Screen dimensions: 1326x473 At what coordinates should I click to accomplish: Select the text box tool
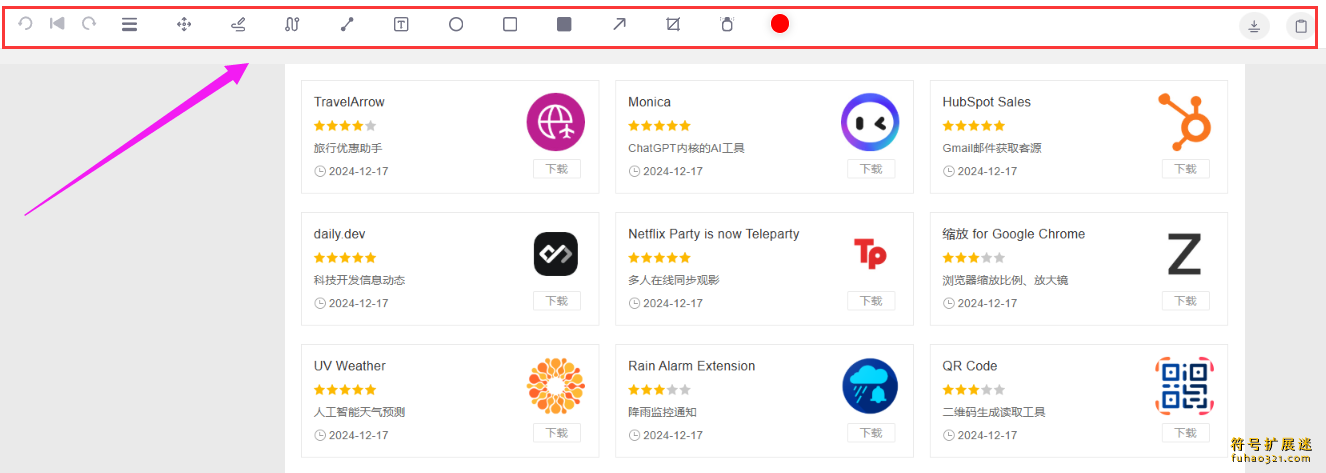pos(401,24)
